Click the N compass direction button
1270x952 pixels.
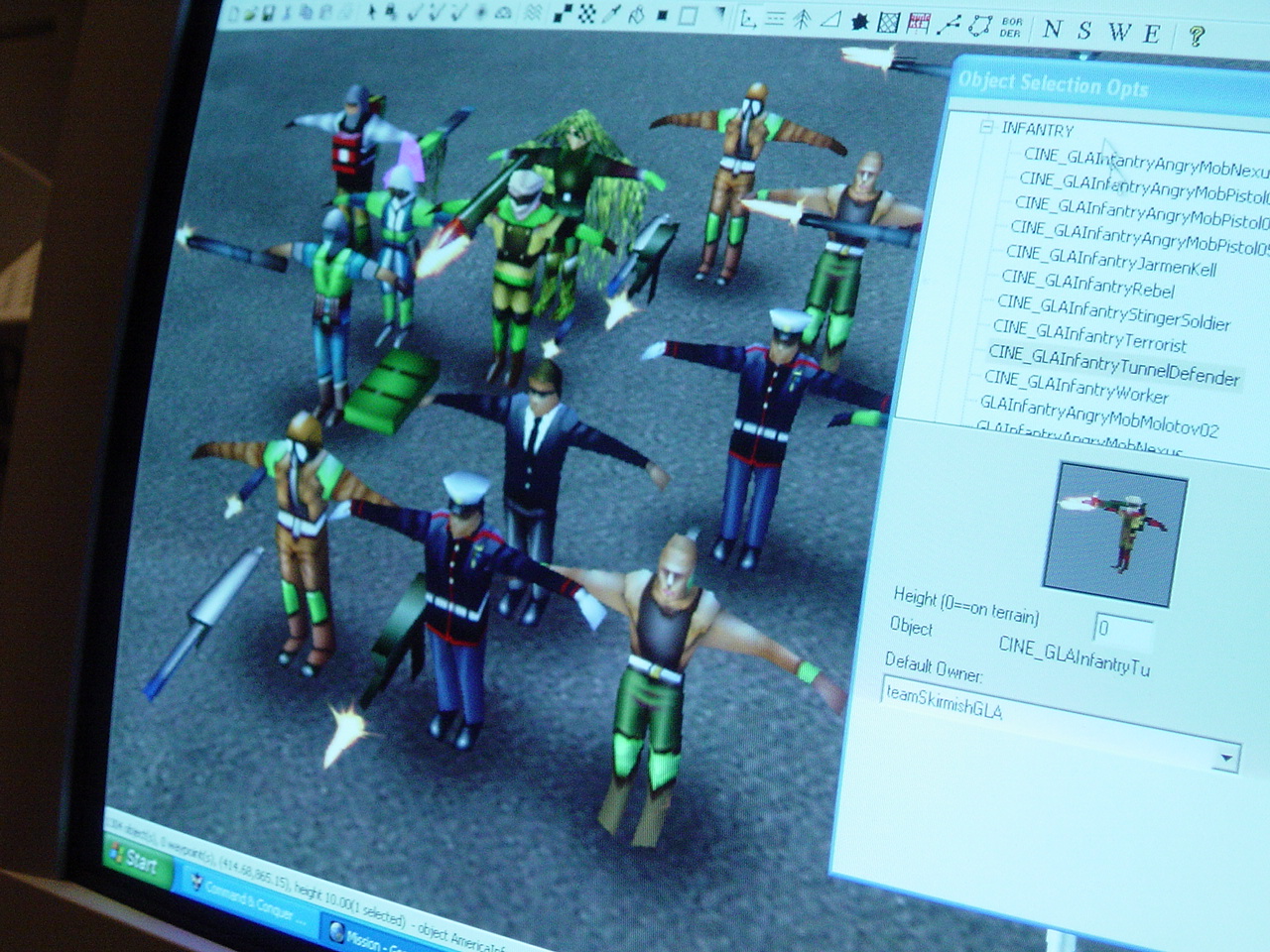(1053, 29)
